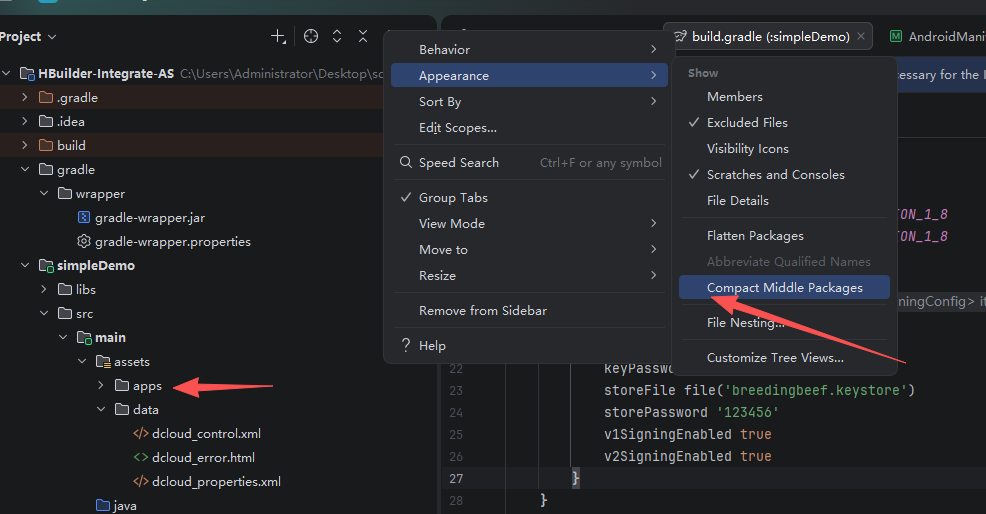Image resolution: width=986 pixels, height=514 pixels.
Task: Collapse the gradle folder
Action: 25,169
